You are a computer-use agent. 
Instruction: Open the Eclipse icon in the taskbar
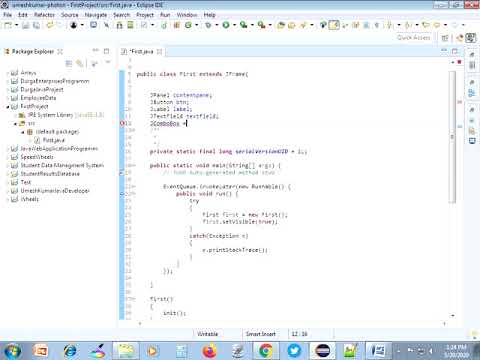click(x=322, y=351)
